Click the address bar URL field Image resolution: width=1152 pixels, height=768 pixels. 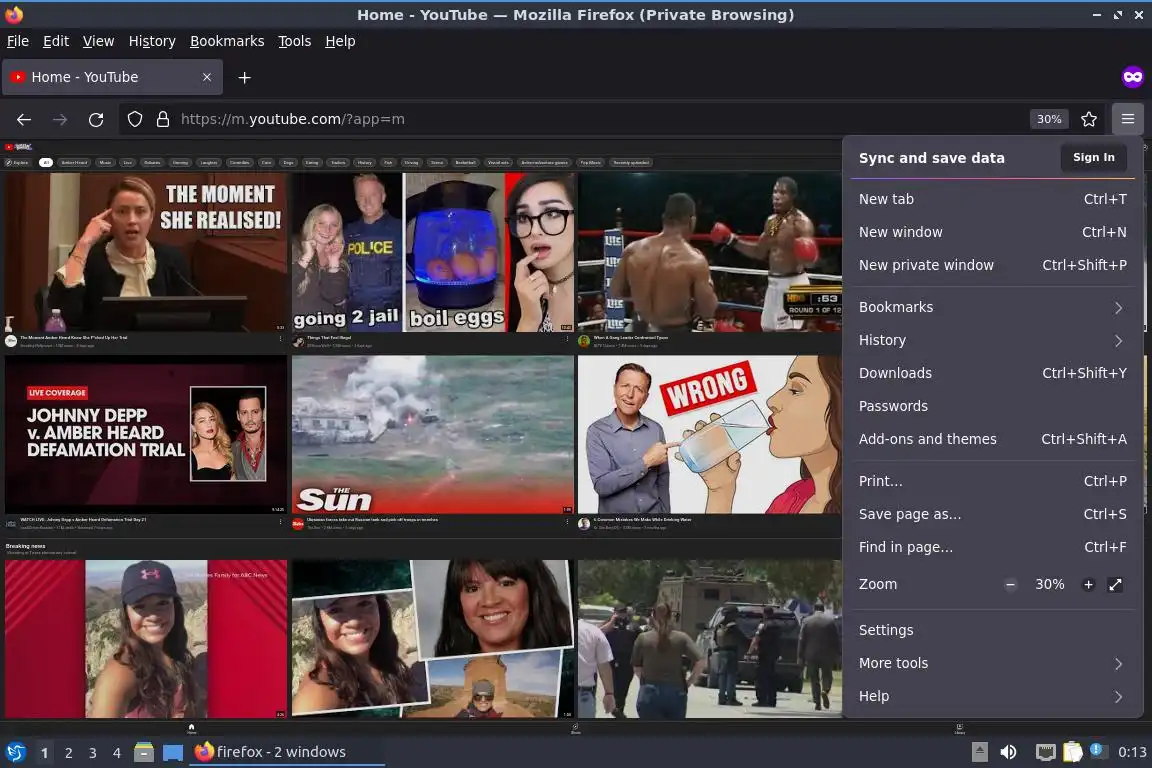click(x=573, y=119)
